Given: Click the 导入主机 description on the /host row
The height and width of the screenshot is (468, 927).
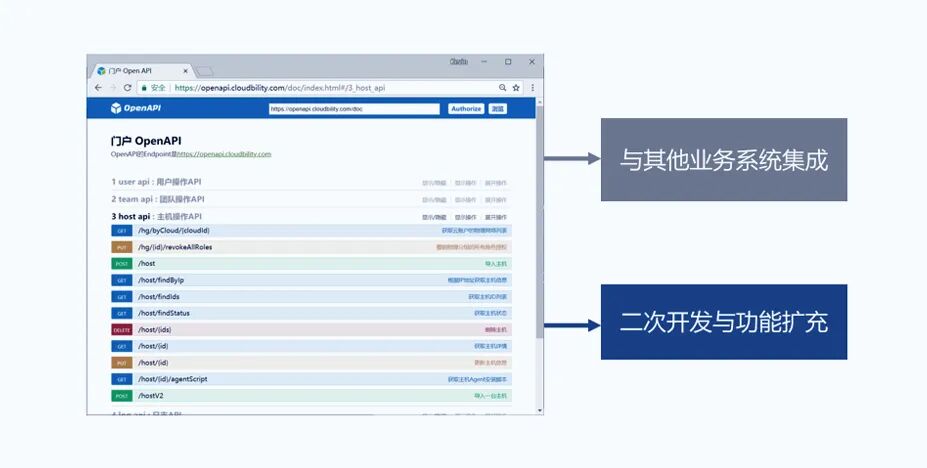Looking at the screenshot, I should (x=496, y=264).
